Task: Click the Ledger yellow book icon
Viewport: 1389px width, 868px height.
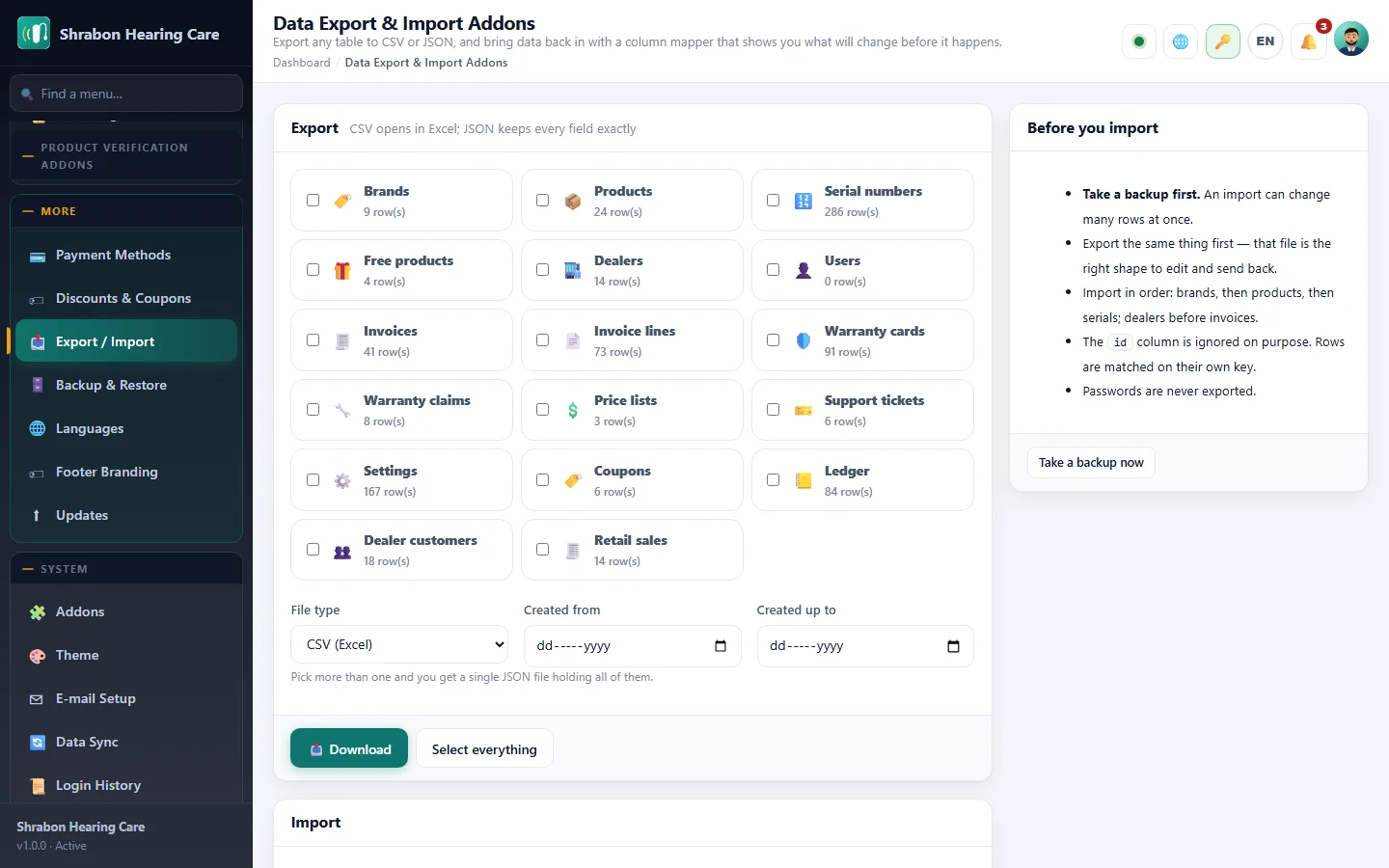Action: pos(803,480)
